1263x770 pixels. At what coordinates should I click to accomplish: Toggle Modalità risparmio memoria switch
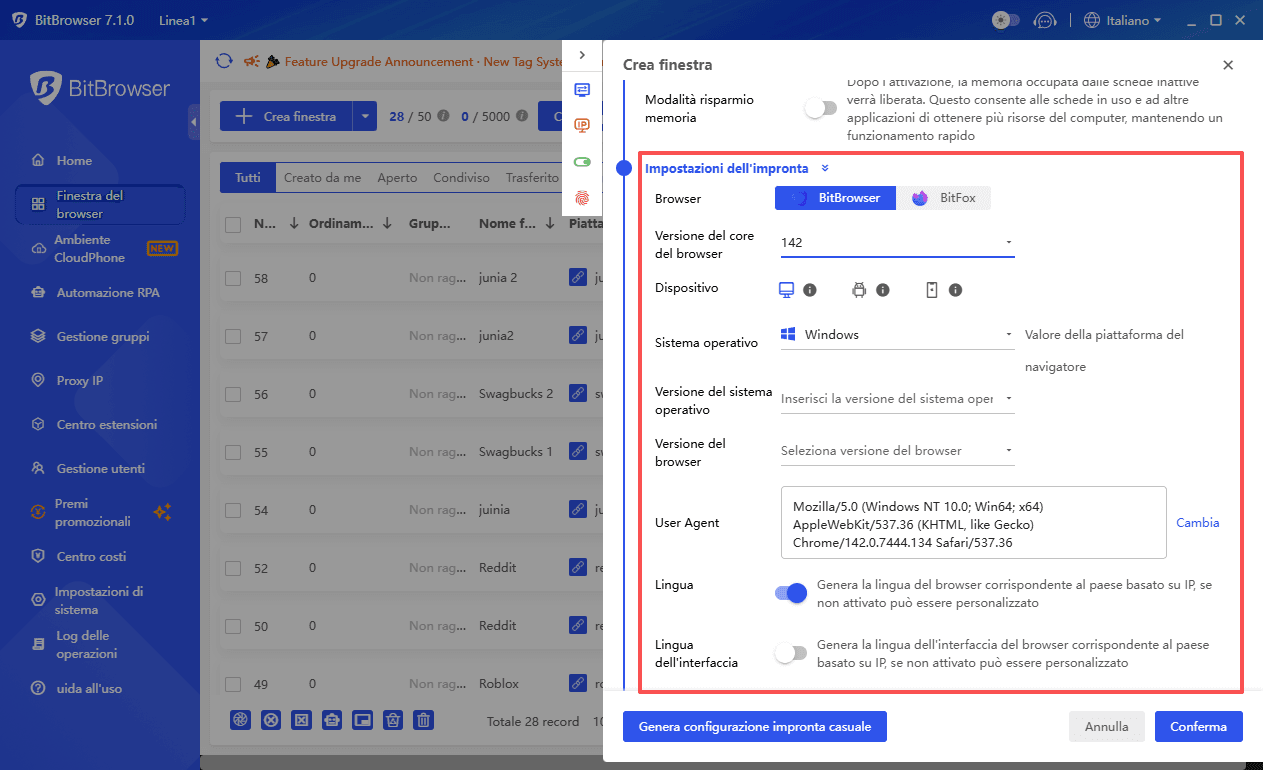[820, 108]
